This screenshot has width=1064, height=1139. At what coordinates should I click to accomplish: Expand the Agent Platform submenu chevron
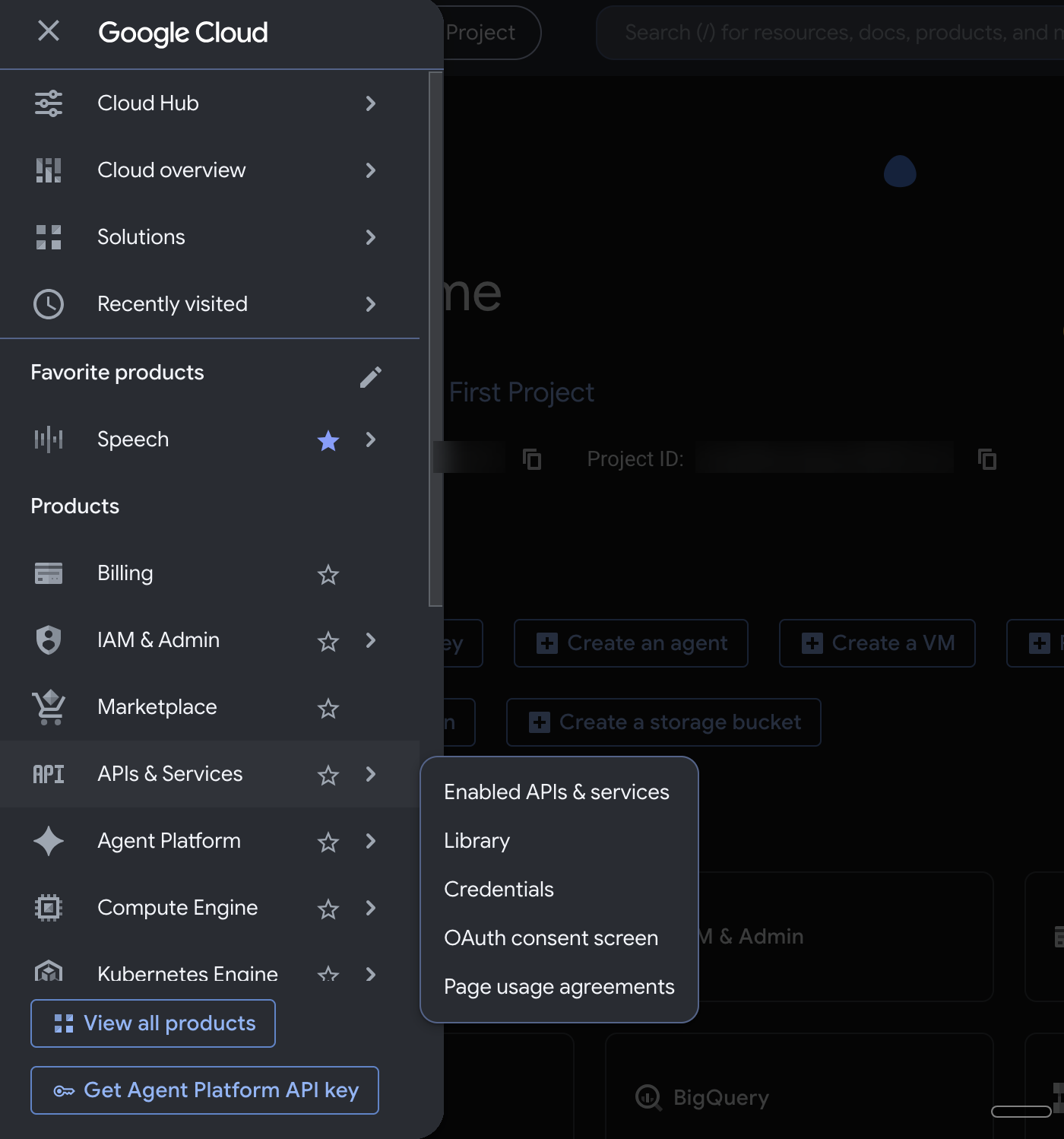point(371,841)
